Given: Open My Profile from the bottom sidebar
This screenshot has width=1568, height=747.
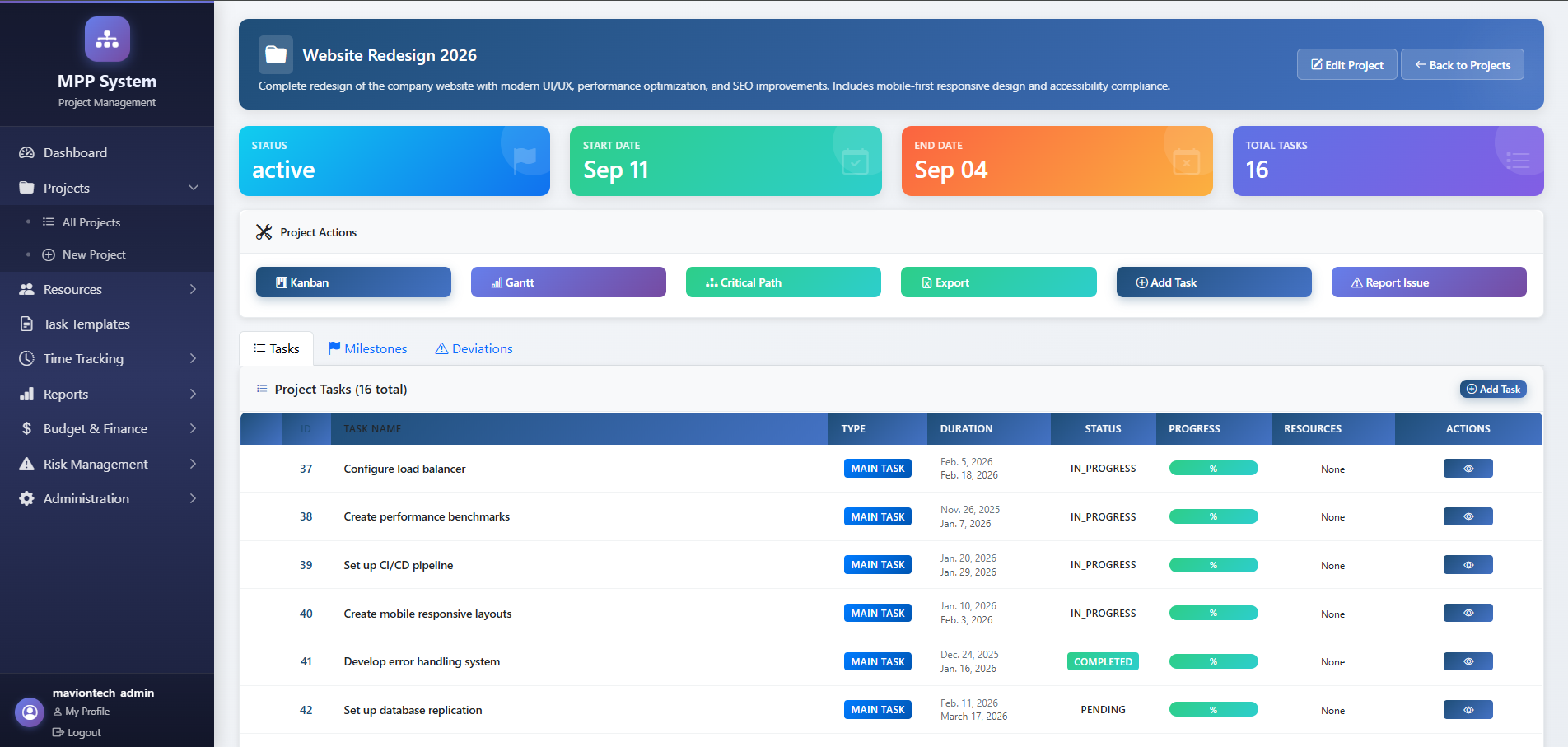Looking at the screenshot, I should 82,711.
